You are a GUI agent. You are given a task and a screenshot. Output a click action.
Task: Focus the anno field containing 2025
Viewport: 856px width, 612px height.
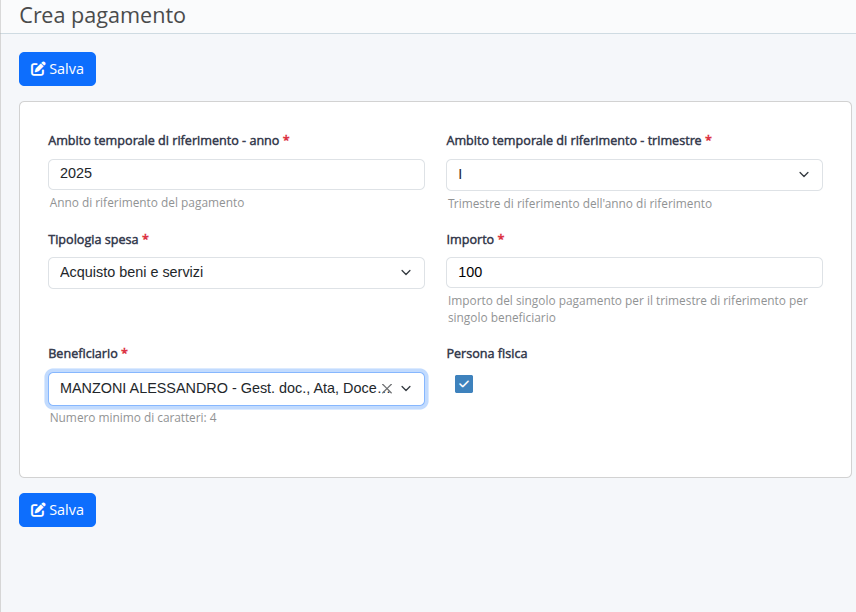point(236,174)
